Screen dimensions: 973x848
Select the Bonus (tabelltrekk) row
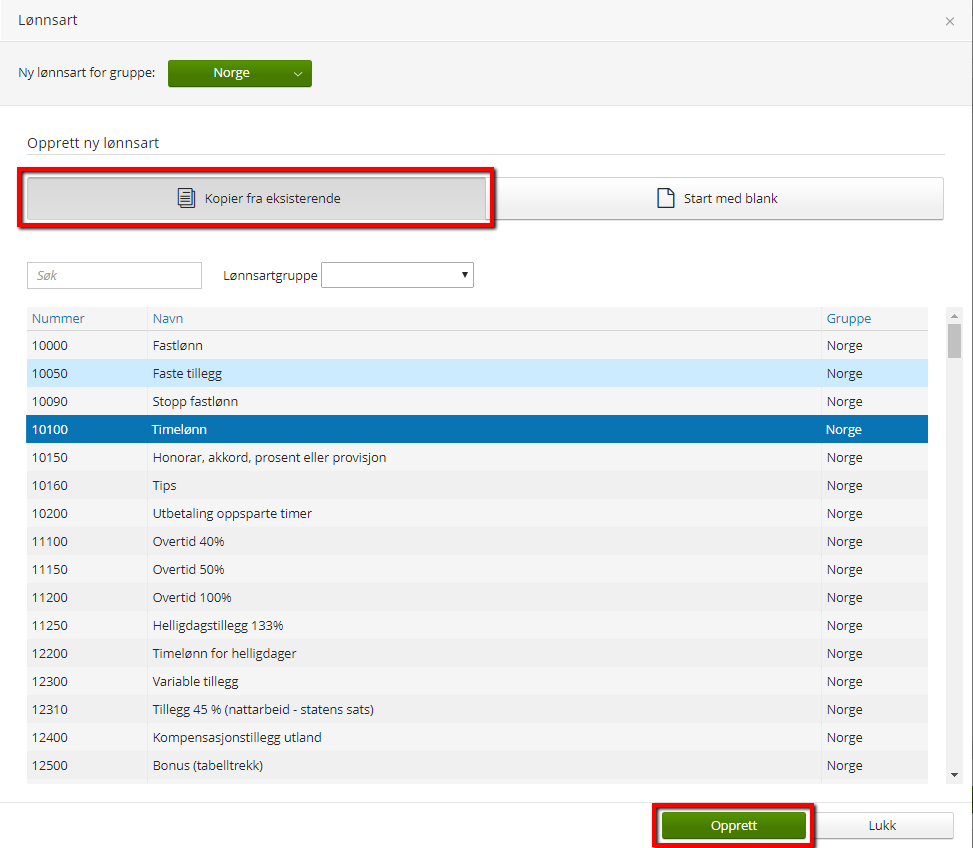477,765
